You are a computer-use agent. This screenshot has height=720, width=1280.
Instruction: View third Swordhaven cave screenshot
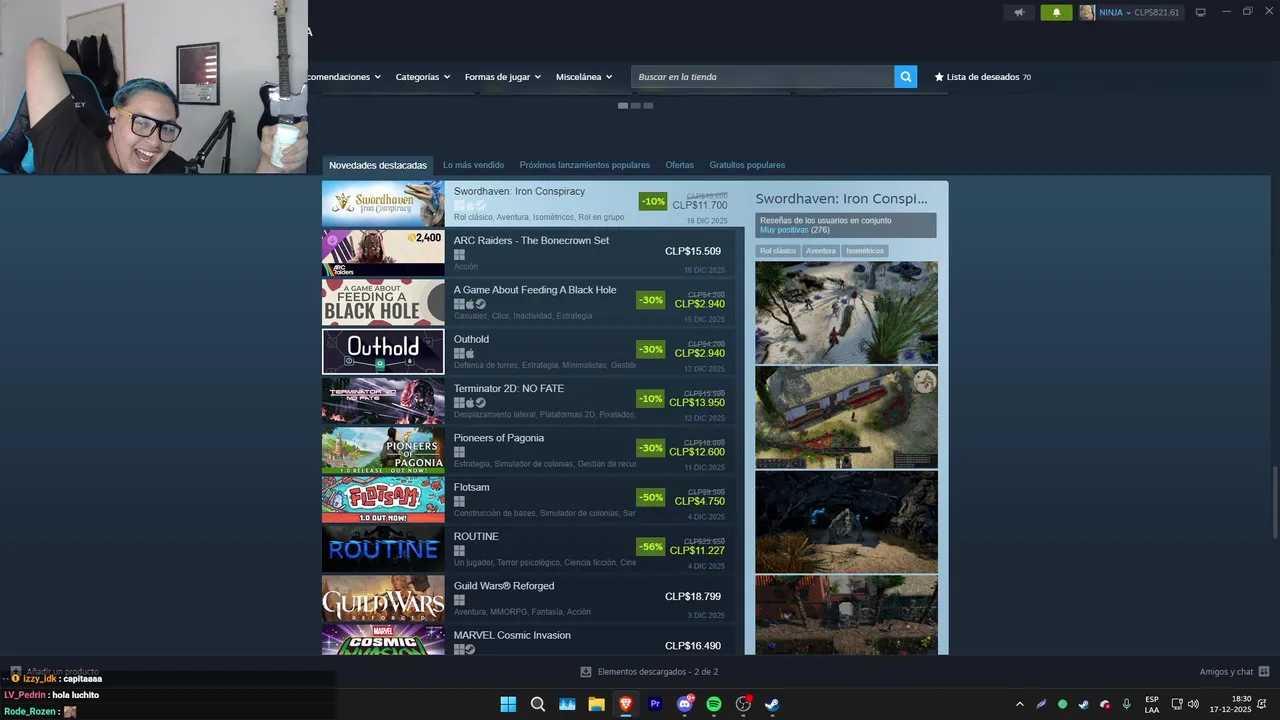(846, 522)
